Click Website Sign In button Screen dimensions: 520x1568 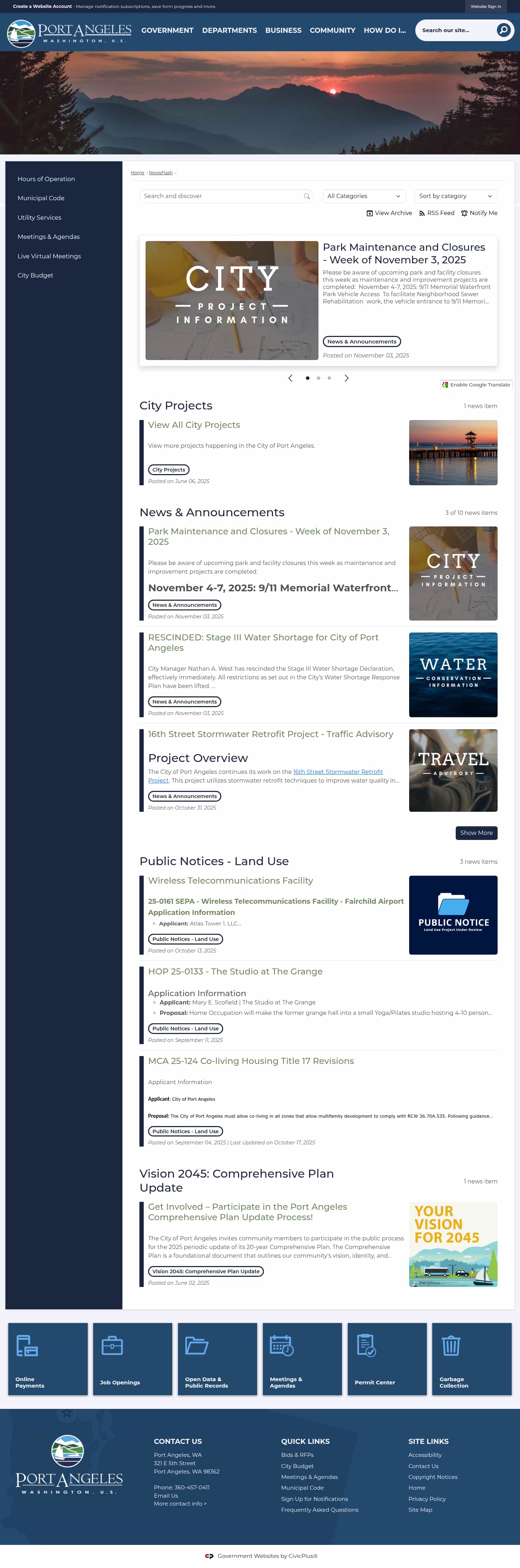click(x=485, y=7)
